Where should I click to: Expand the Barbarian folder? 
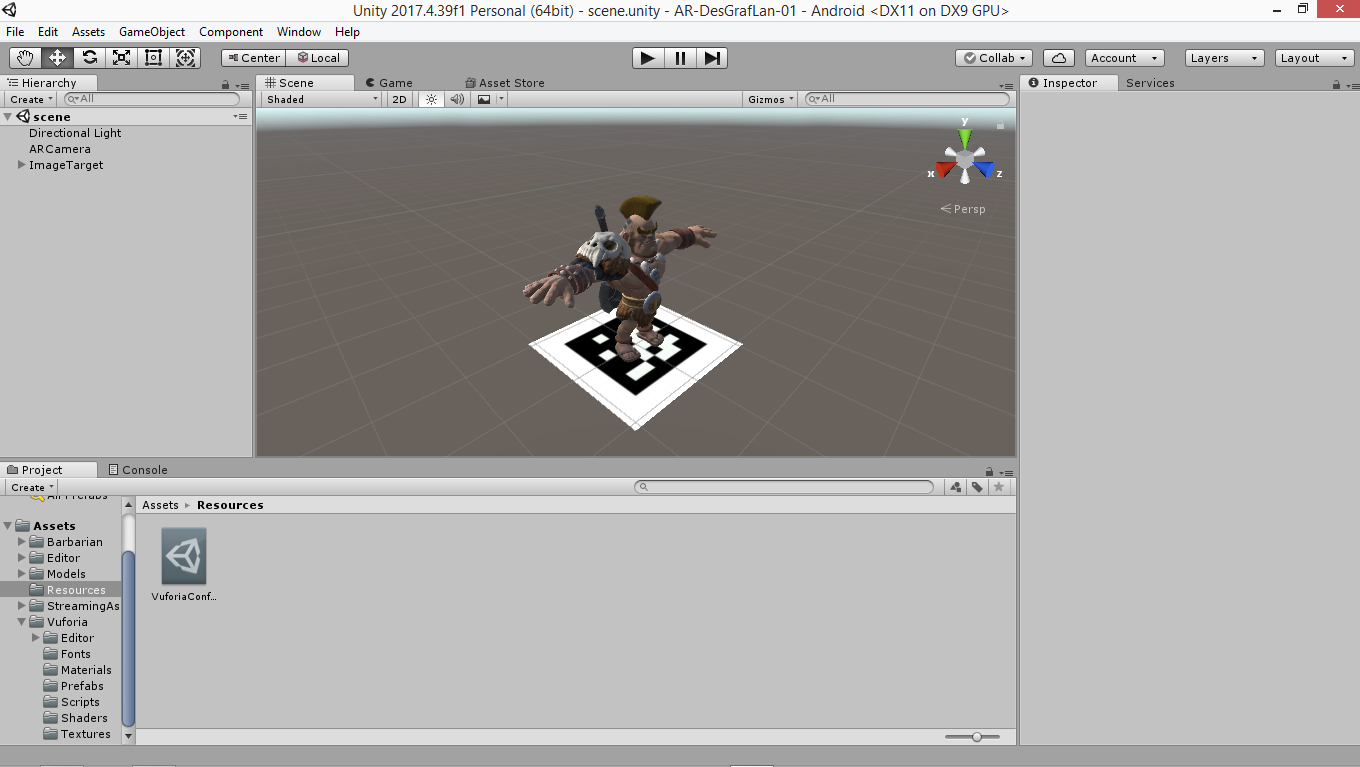click(x=22, y=542)
